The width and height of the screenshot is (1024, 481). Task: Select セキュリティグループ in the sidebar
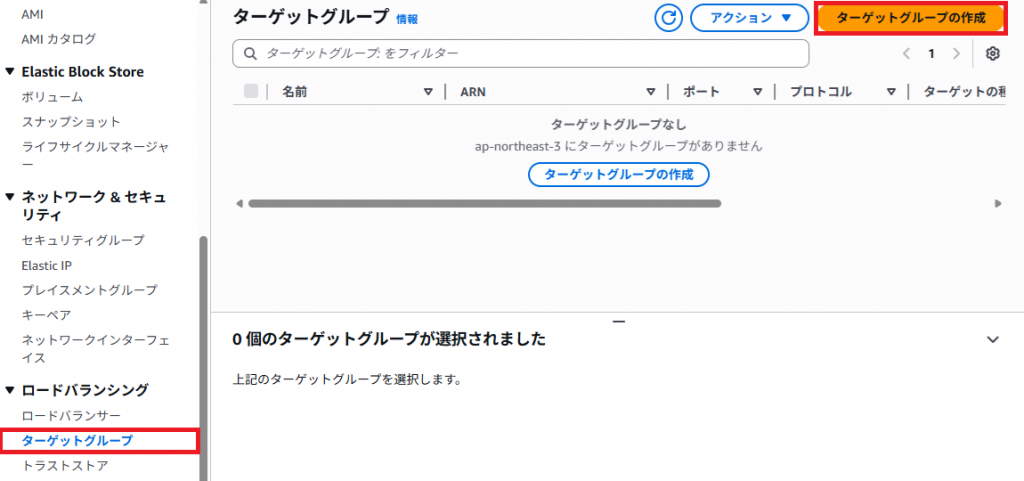(83, 240)
